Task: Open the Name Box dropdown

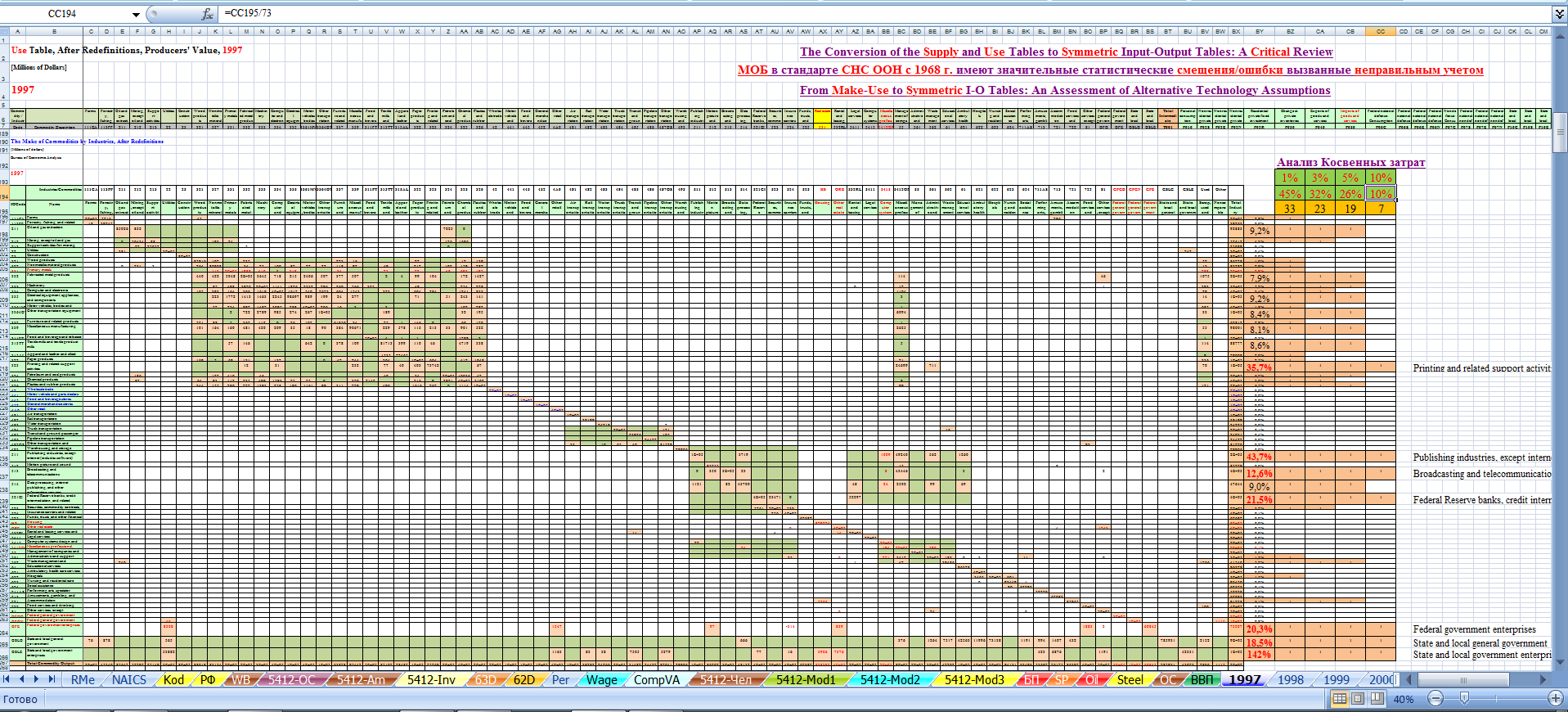Action: [136, 15]
